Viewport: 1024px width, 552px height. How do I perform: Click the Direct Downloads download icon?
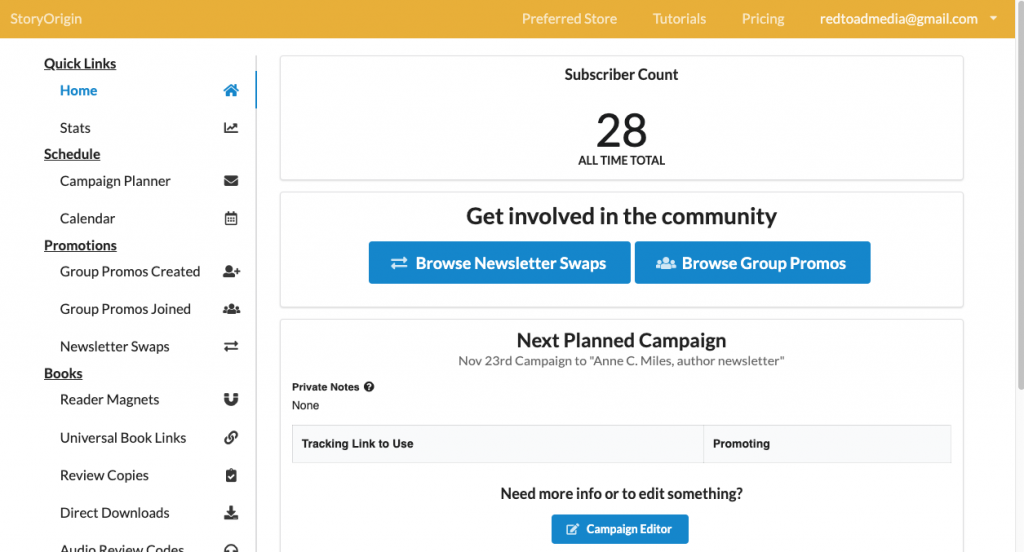pyautogui.click(x=231, y=513)
